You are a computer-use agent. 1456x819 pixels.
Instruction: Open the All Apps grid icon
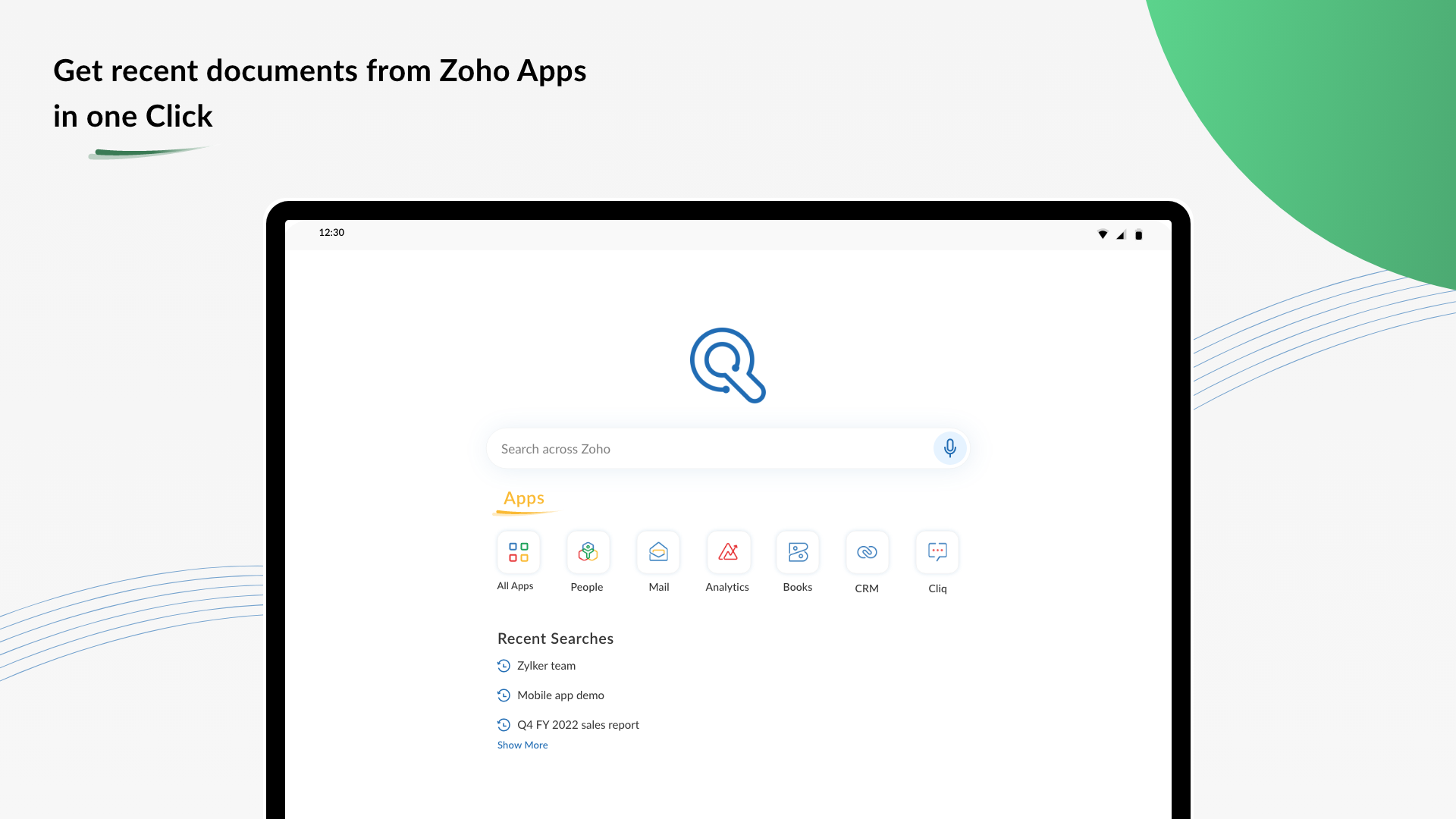(x=519, y=552)
